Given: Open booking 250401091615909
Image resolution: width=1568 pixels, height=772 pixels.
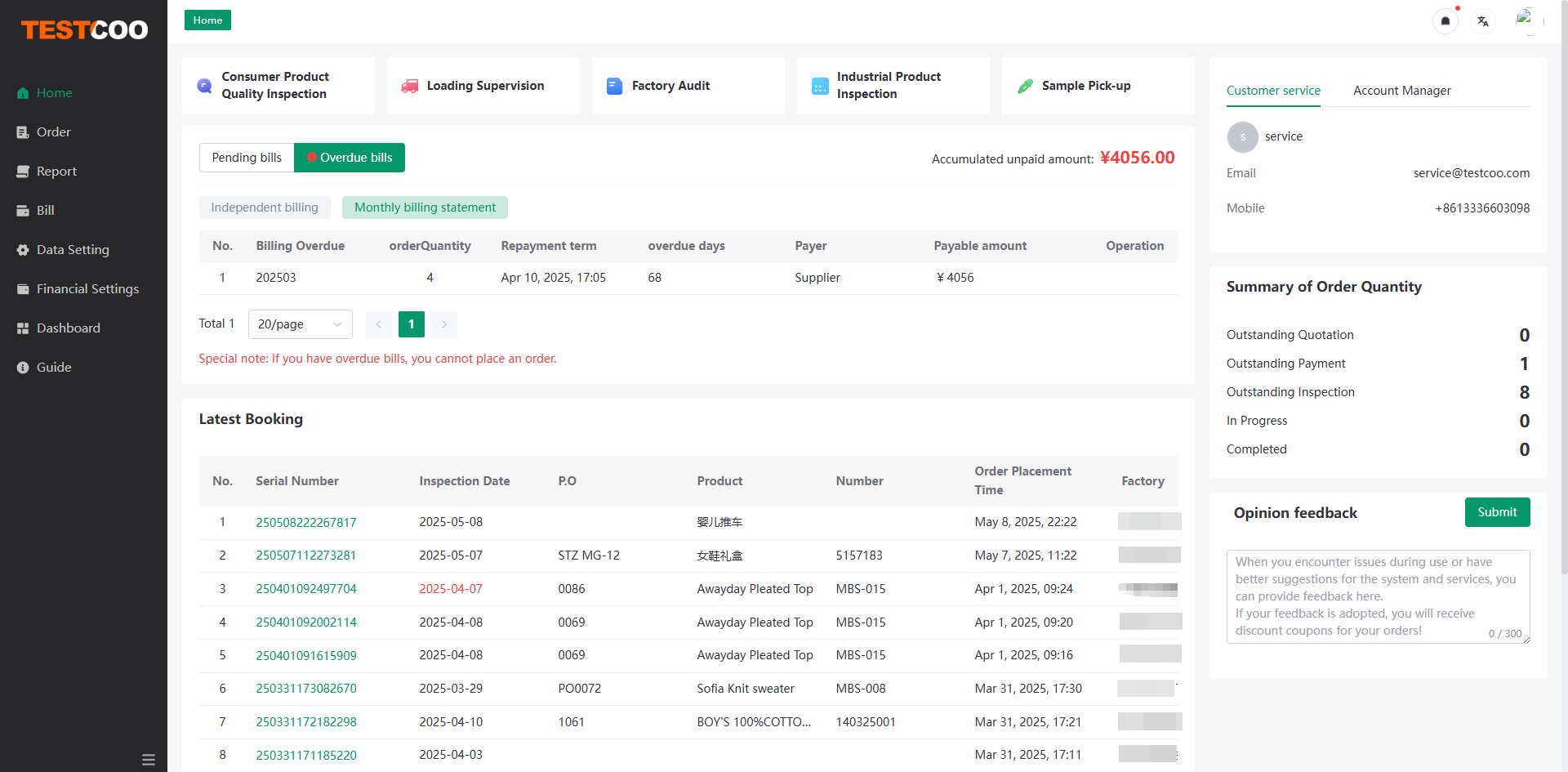Looking at the screenshot, I should point(306,656).
